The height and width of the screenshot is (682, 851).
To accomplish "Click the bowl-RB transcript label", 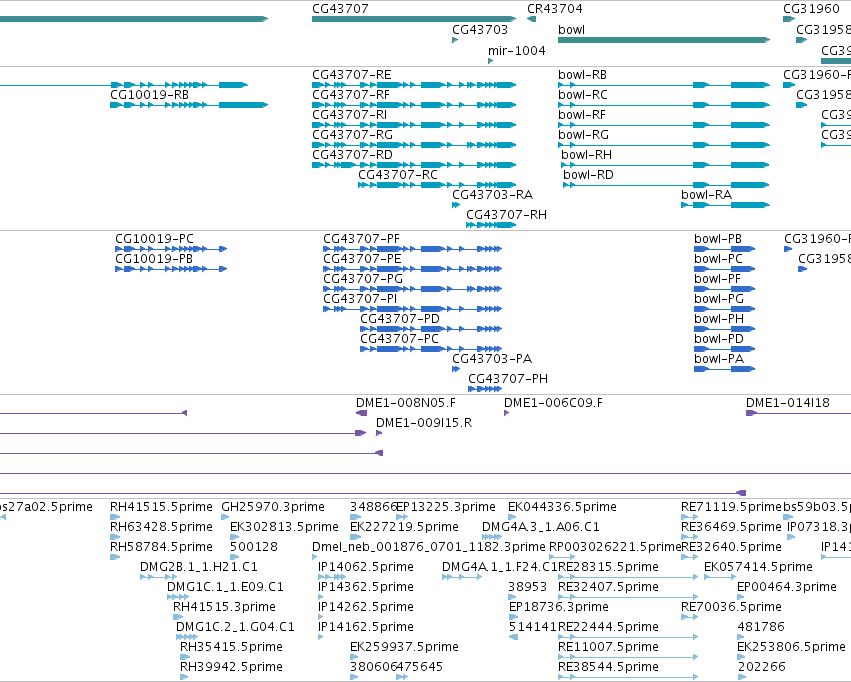I will tap(582, 75).
